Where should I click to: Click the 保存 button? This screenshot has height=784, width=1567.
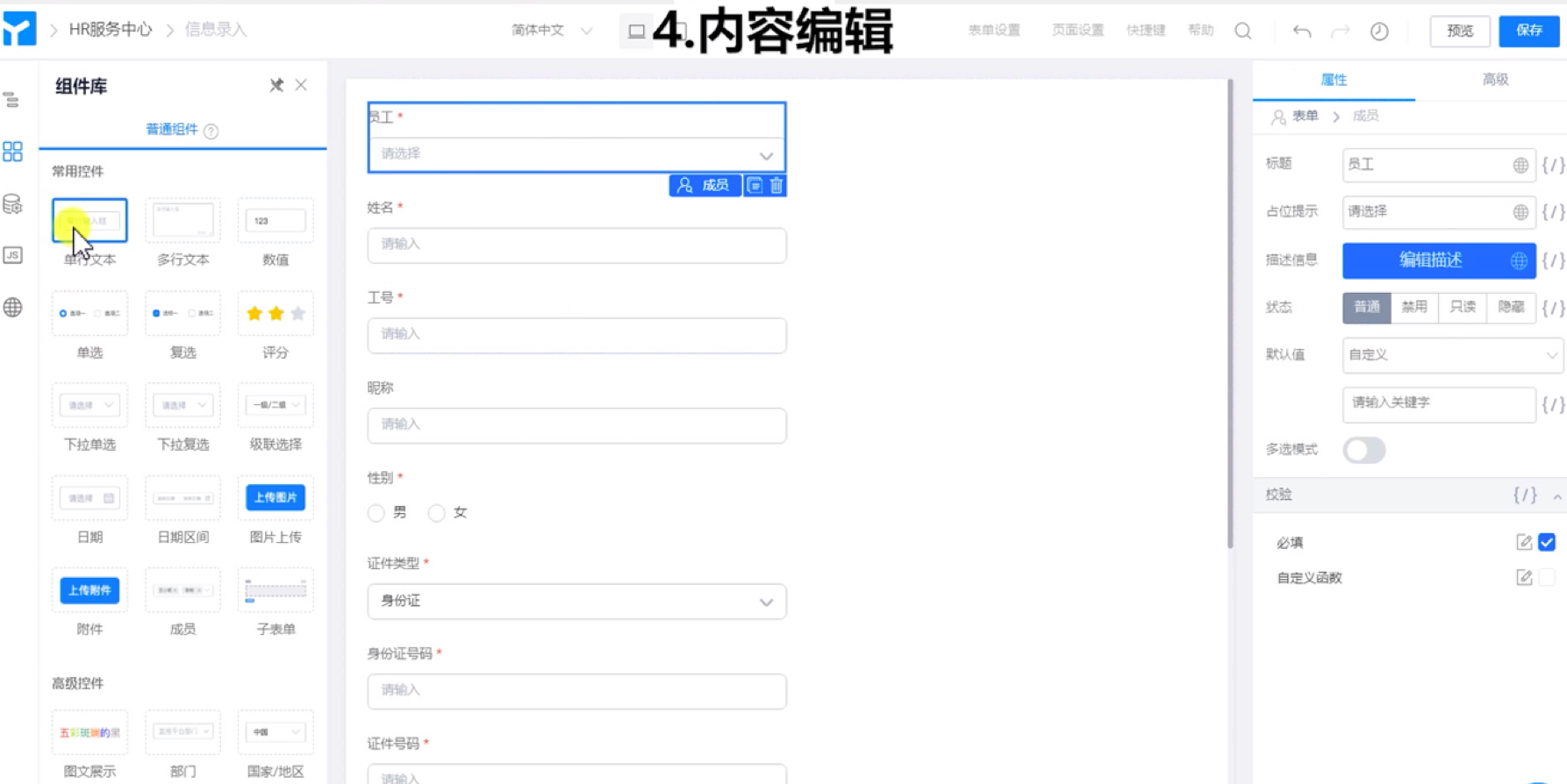pos(1529,31)
